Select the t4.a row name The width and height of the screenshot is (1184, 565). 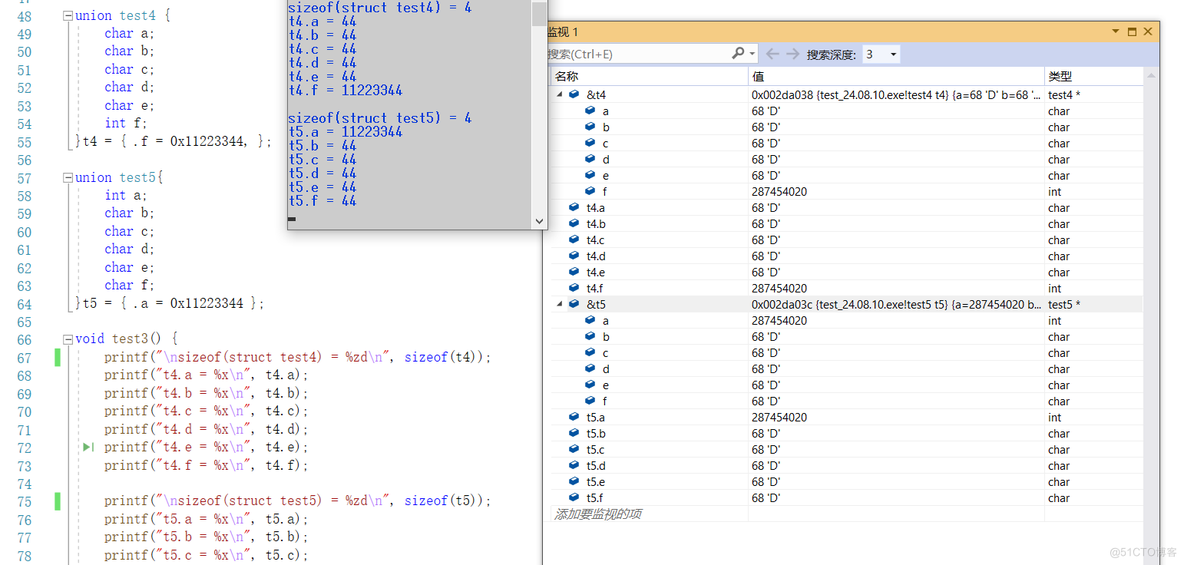[x=596, y=208]
